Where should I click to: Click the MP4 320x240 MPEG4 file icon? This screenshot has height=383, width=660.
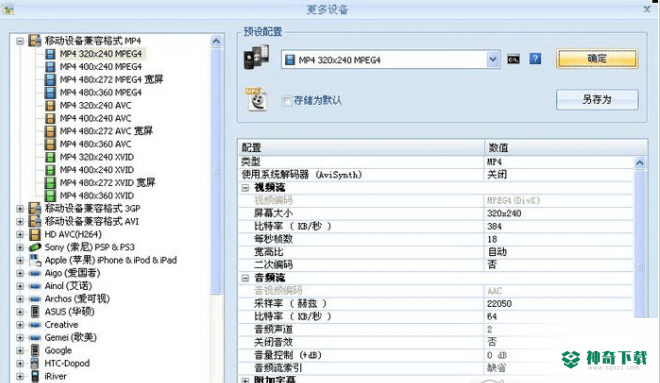click(50, 54)
